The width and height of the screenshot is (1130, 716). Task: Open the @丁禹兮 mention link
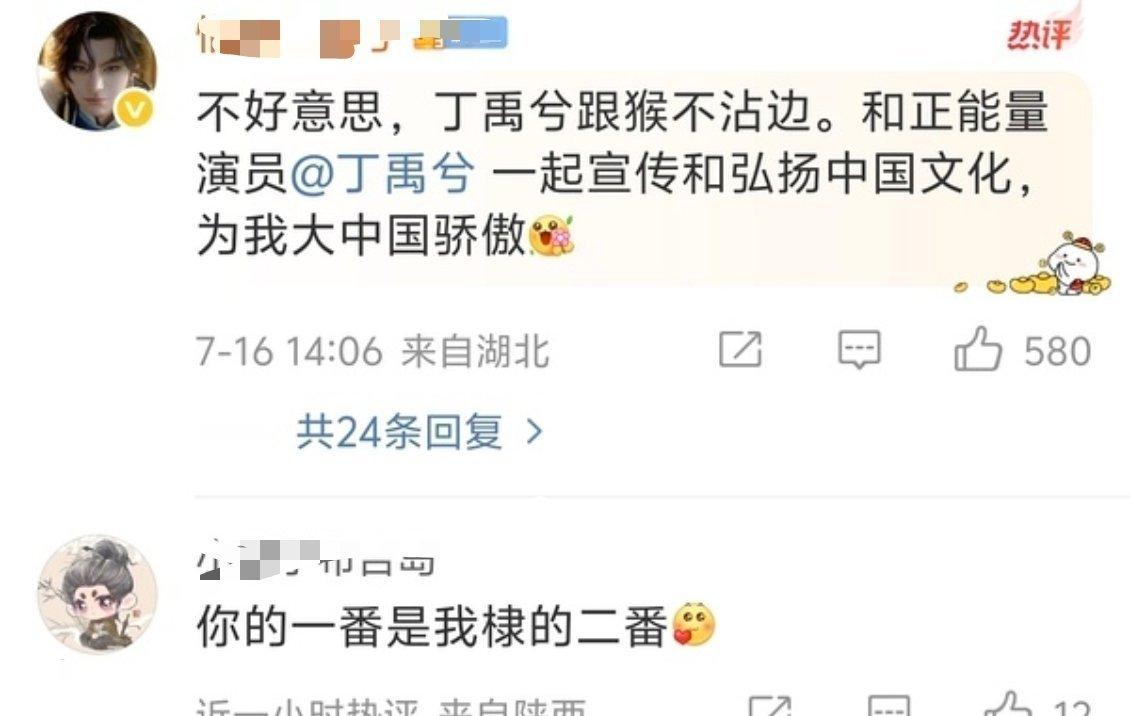tap(381, 174)
